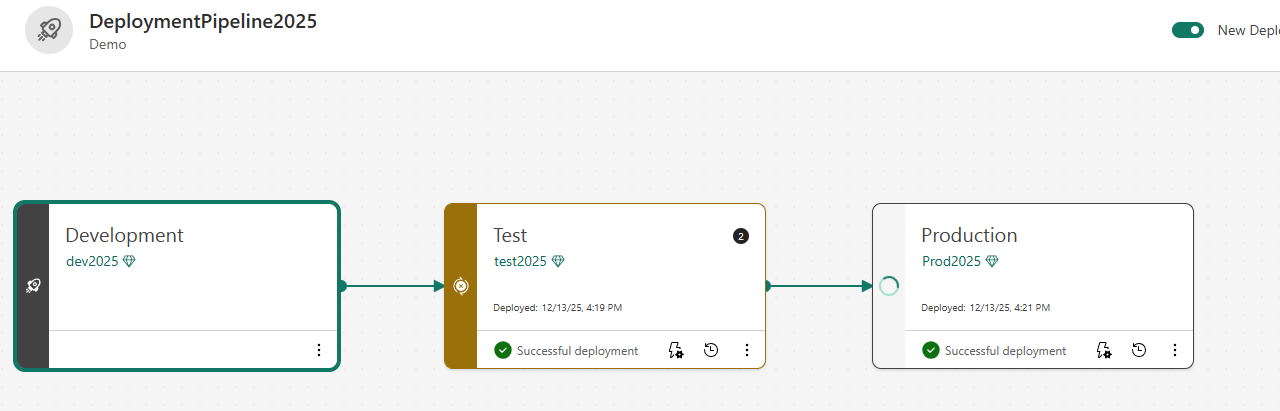Show the Production stage more options menu
Screen dimensions: 1280x411
[x=1175, y=350]
